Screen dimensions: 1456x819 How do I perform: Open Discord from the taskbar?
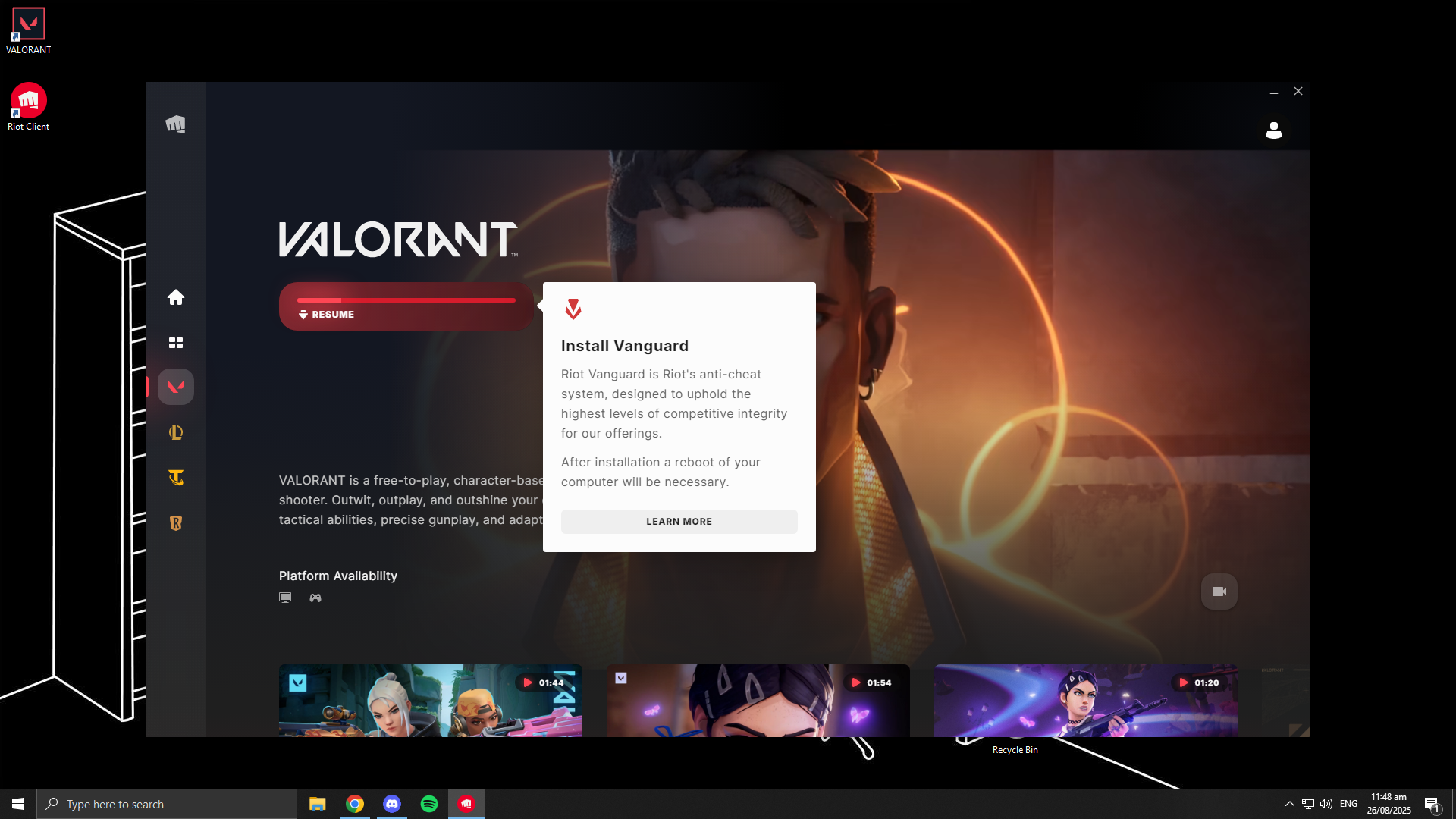[x=392, y=804]
